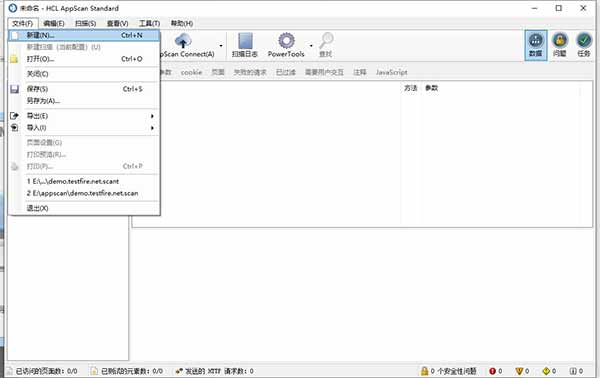Click the 参数 column header
The image size is (600, 378).
[x=432, y=88]
